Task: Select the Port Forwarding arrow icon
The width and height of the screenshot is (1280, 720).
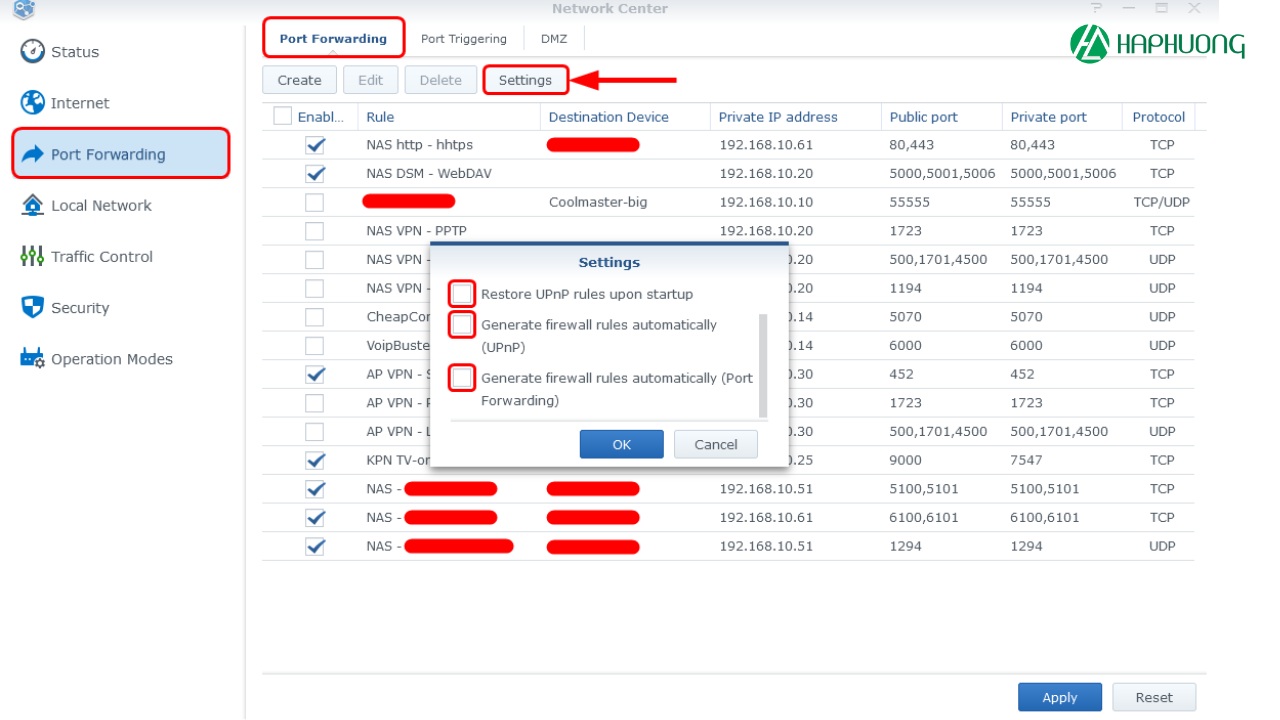Action: click(x=32, y=154)
